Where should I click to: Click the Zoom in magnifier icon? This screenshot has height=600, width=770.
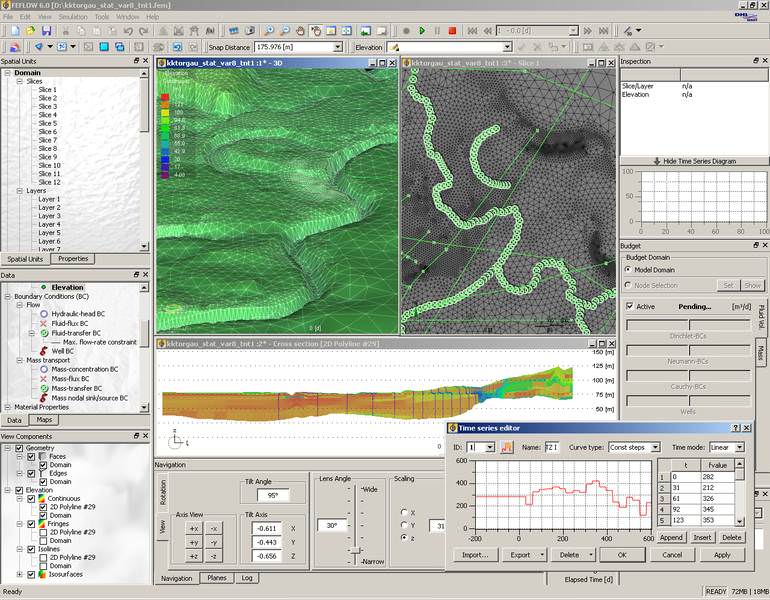tap(269, 31)
